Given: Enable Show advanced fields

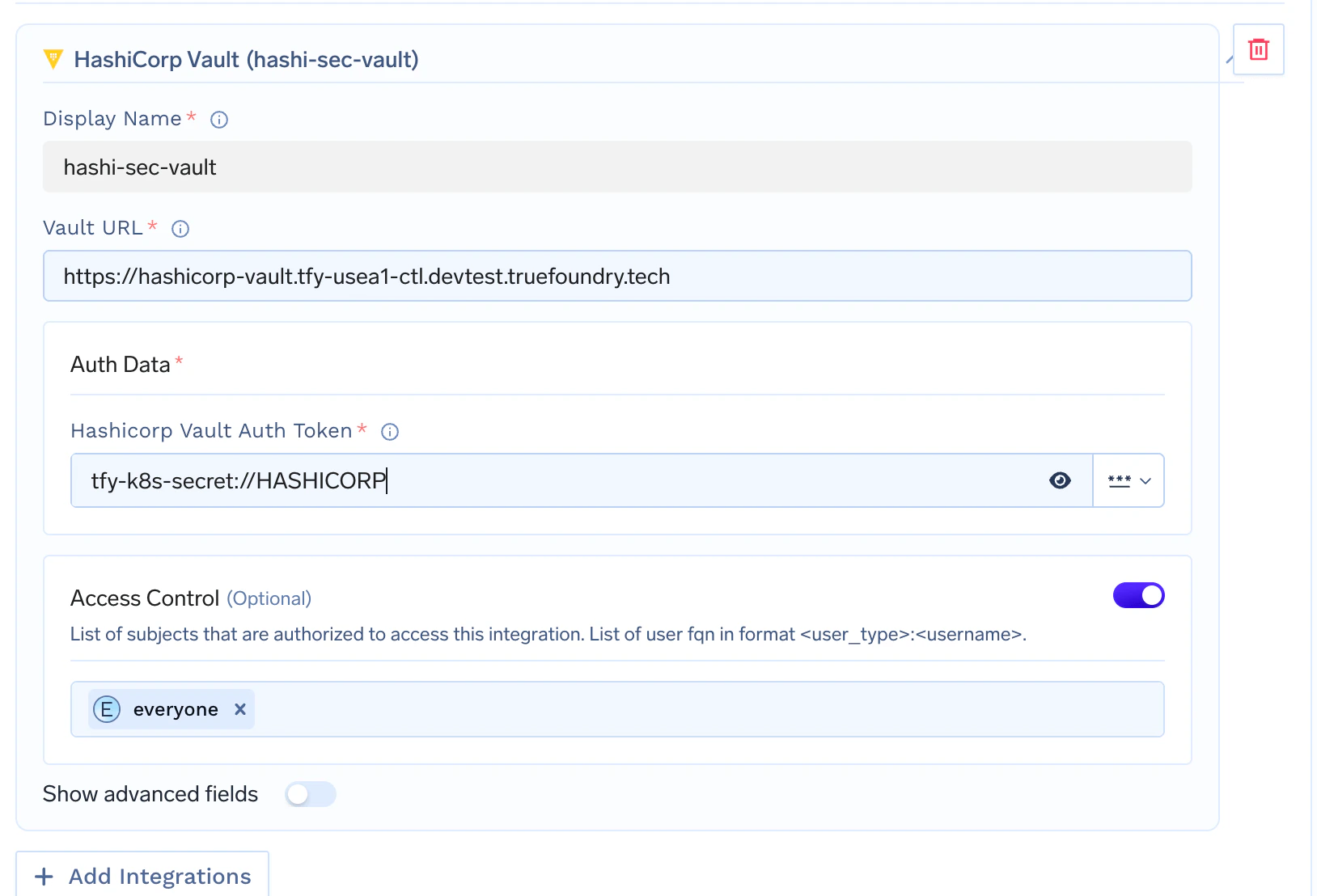Looking at the screenshot, I should 311,794.
